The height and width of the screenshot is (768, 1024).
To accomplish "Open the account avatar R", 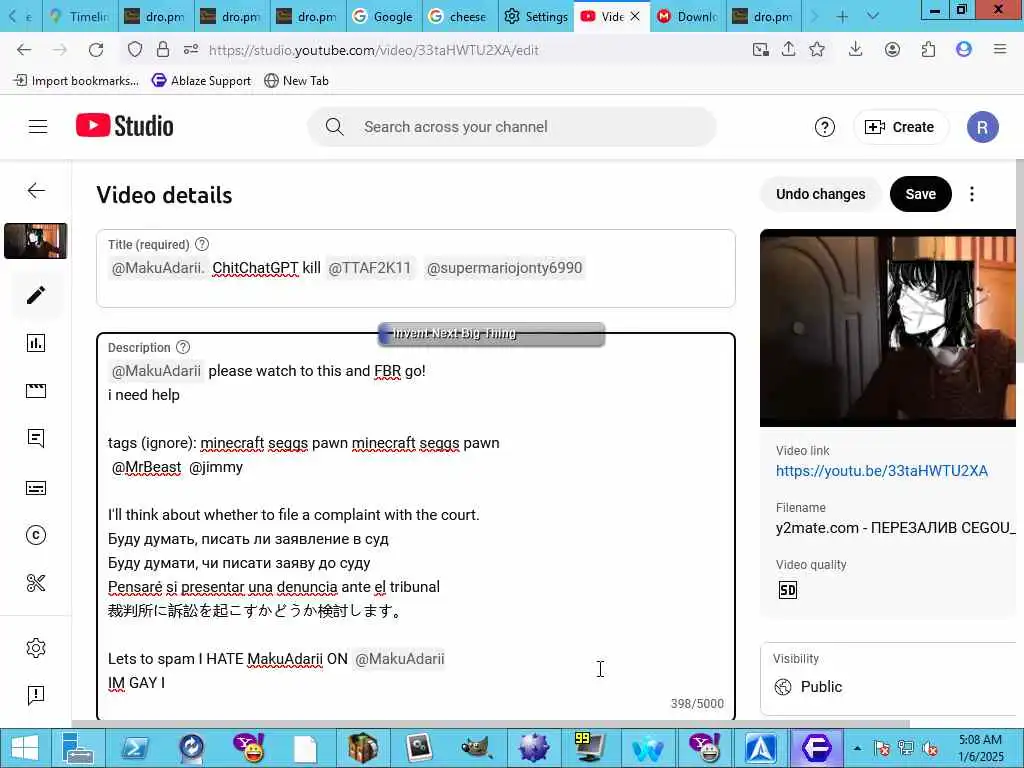I will (x=982, y=127).
